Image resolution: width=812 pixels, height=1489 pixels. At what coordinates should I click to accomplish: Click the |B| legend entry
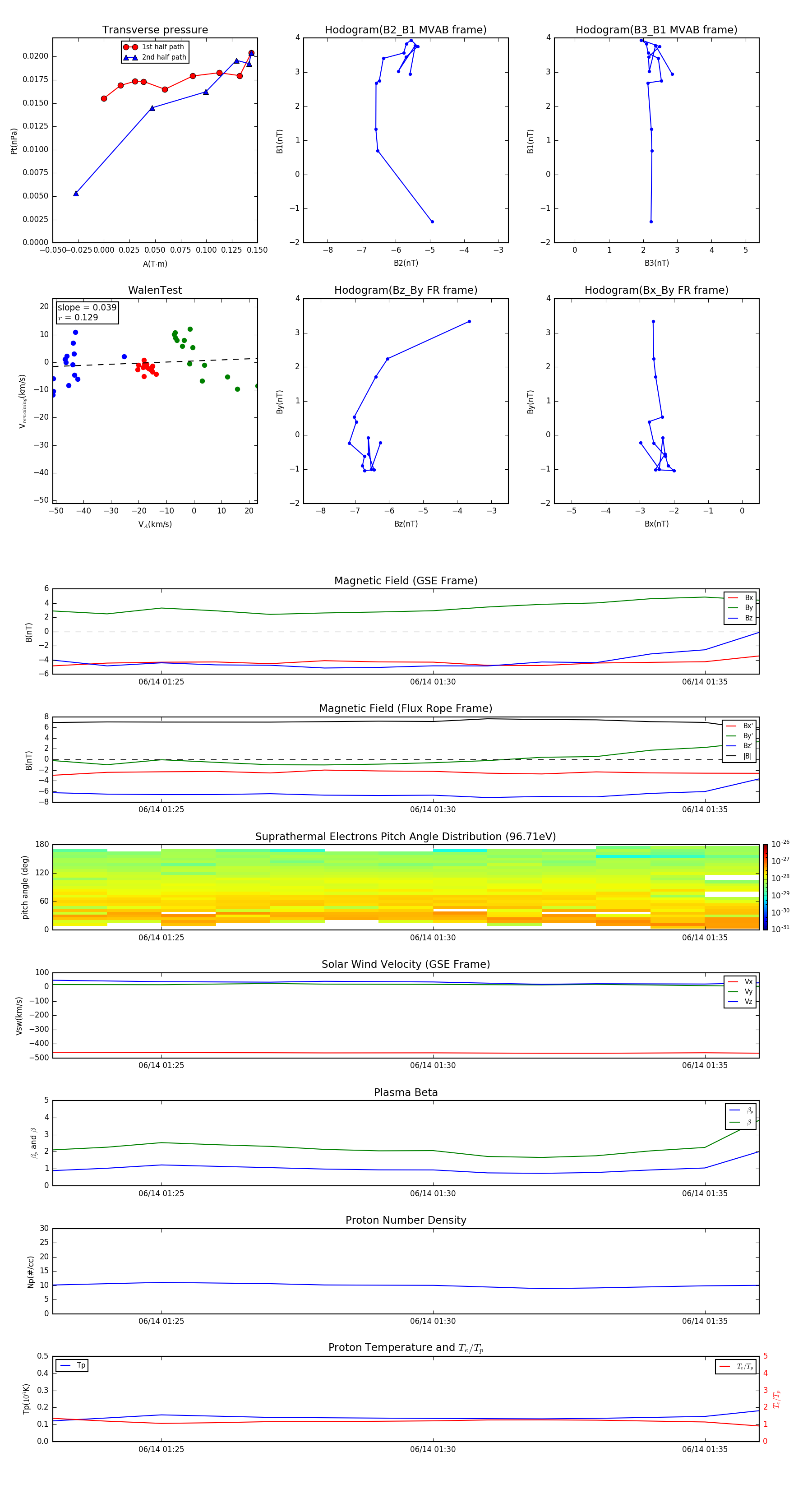pos(740,756)
